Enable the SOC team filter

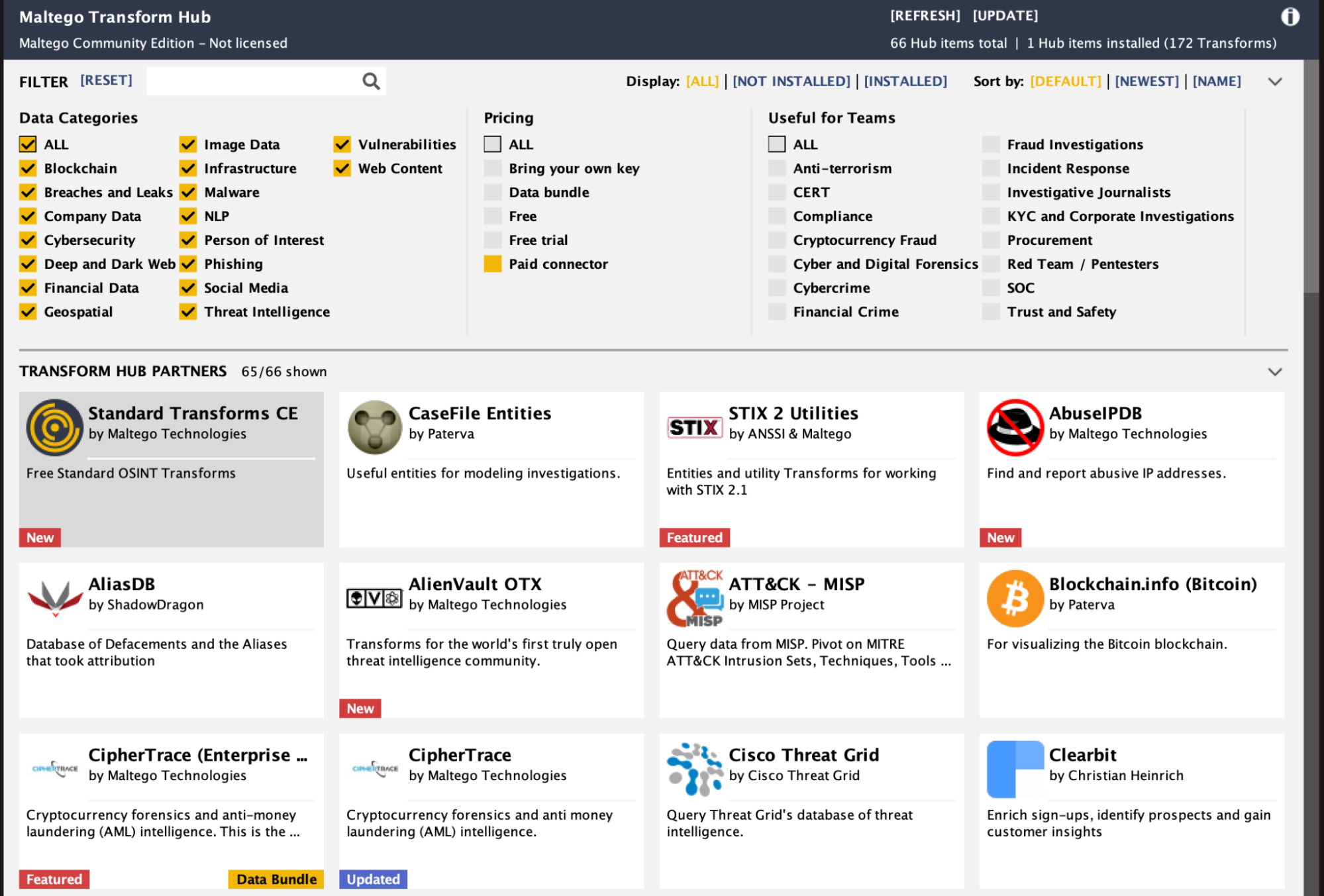[x=991, y=287]
